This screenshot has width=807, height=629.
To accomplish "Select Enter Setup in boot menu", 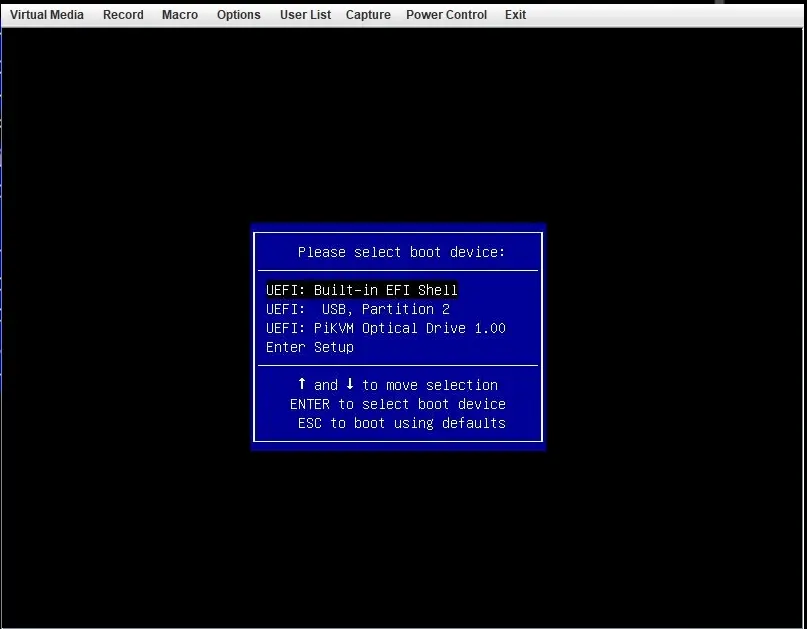I will click(x=310, y=347).
